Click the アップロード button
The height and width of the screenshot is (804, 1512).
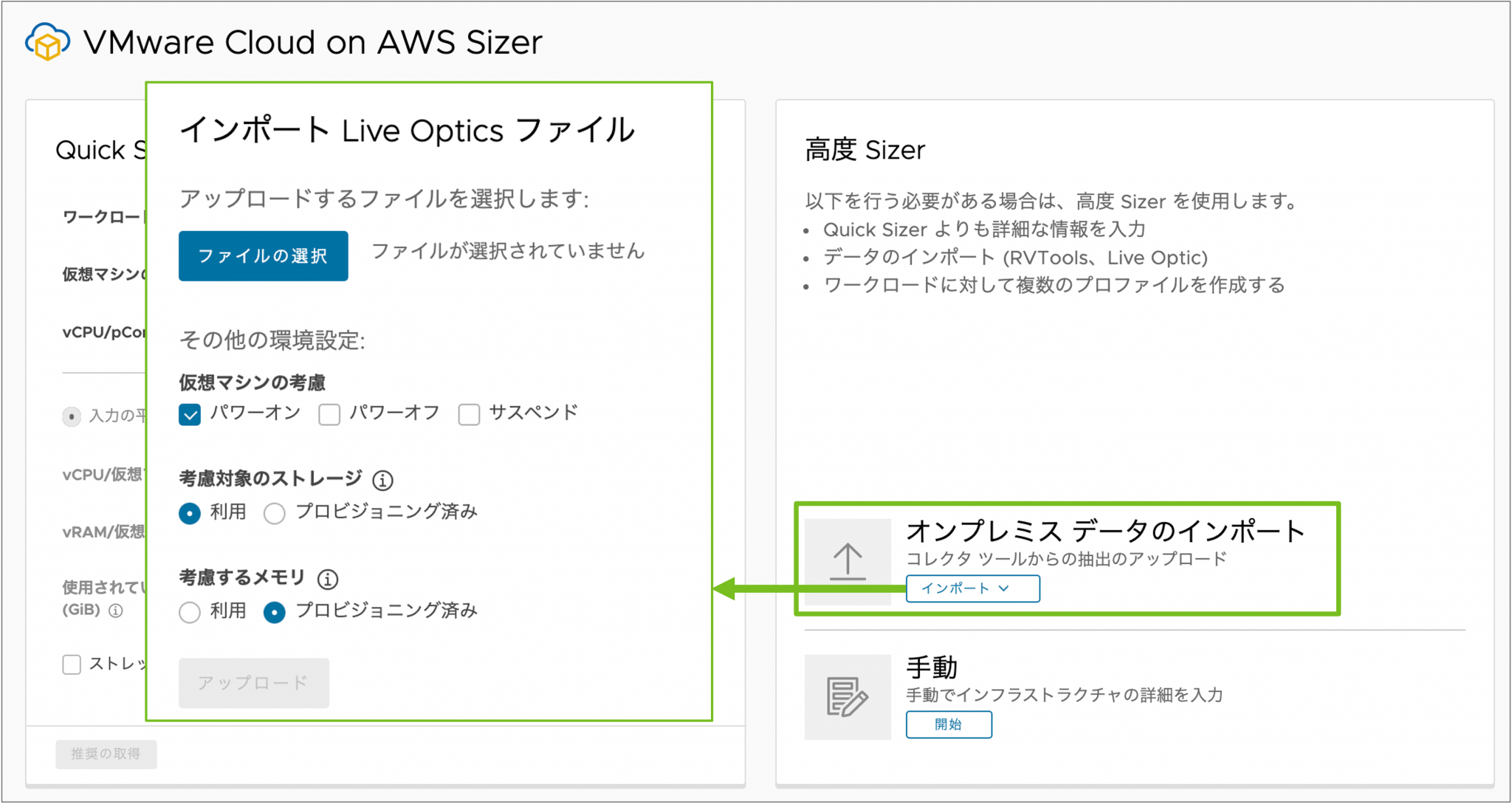click(x=253, y=683)
